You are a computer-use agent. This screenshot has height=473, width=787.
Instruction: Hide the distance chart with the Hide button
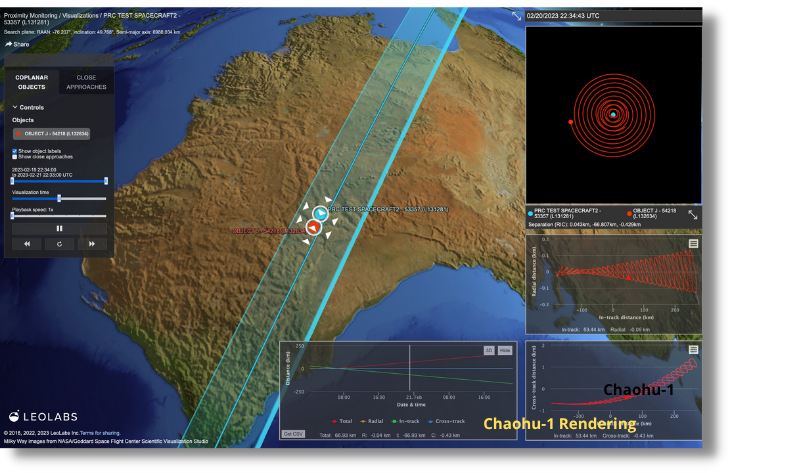(505, 350)
